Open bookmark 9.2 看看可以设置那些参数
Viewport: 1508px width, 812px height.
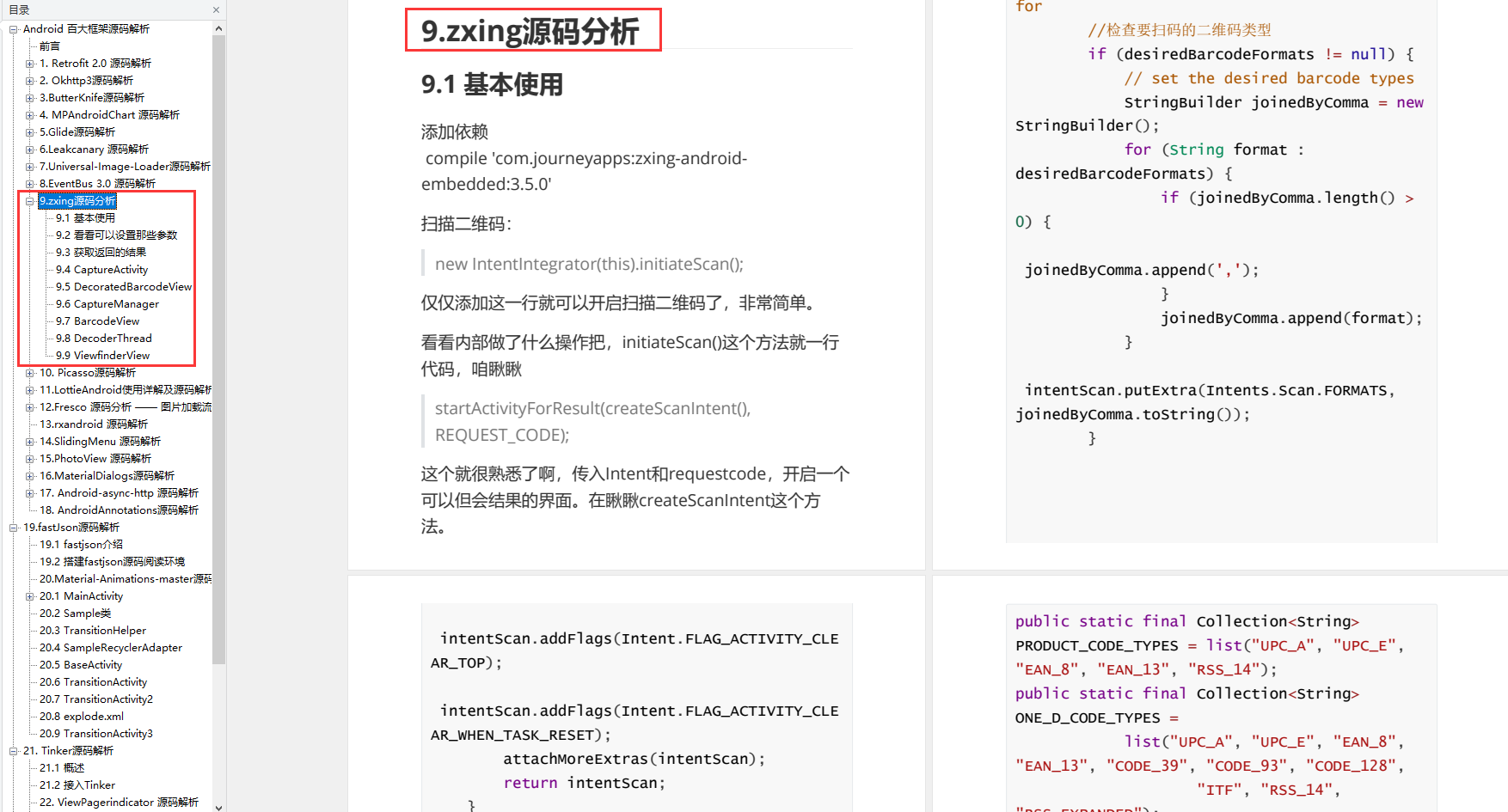[117, 235]
